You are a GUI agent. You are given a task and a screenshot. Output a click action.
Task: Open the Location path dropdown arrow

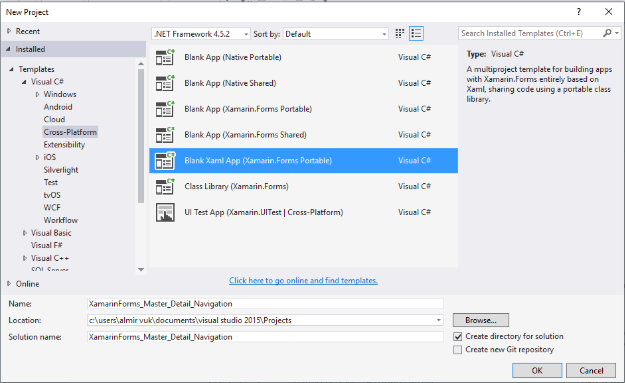(438, 320)
